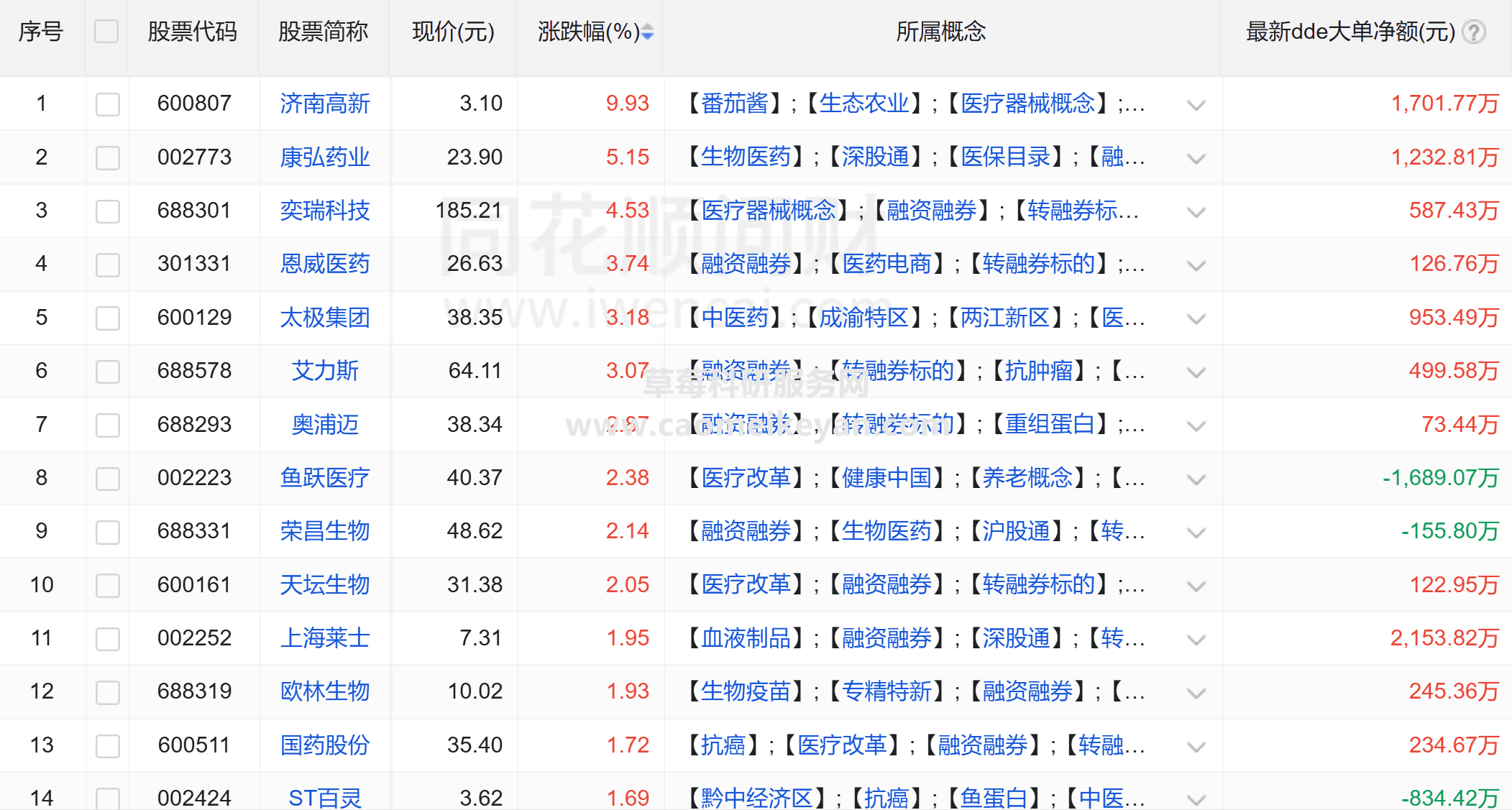The height and width of the screenshot is (810, 1512).
Task: Click price cell 185.21
Action: [x=469, y=211]
